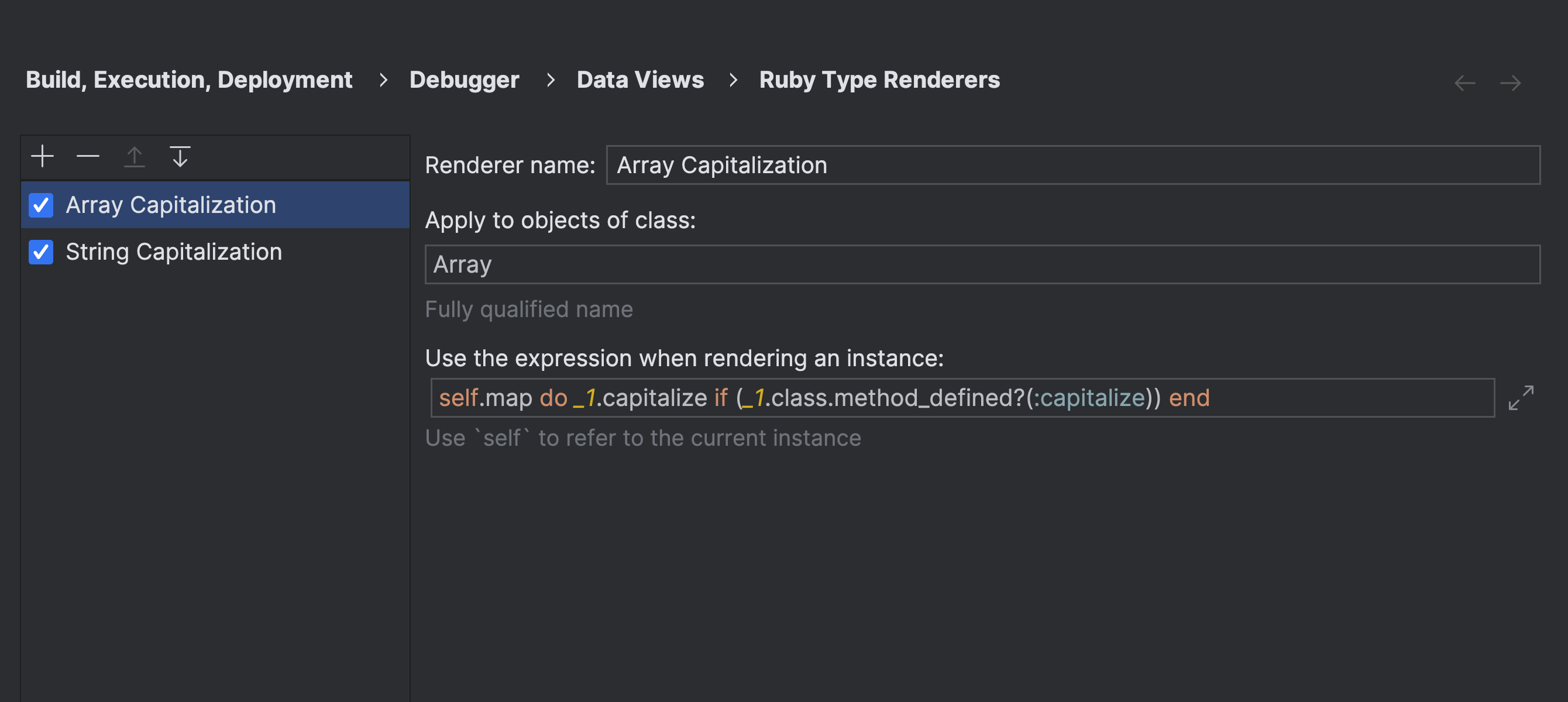Click the chevron after Debugger
The image size is (1568, 702).
(x=550, y=80)
